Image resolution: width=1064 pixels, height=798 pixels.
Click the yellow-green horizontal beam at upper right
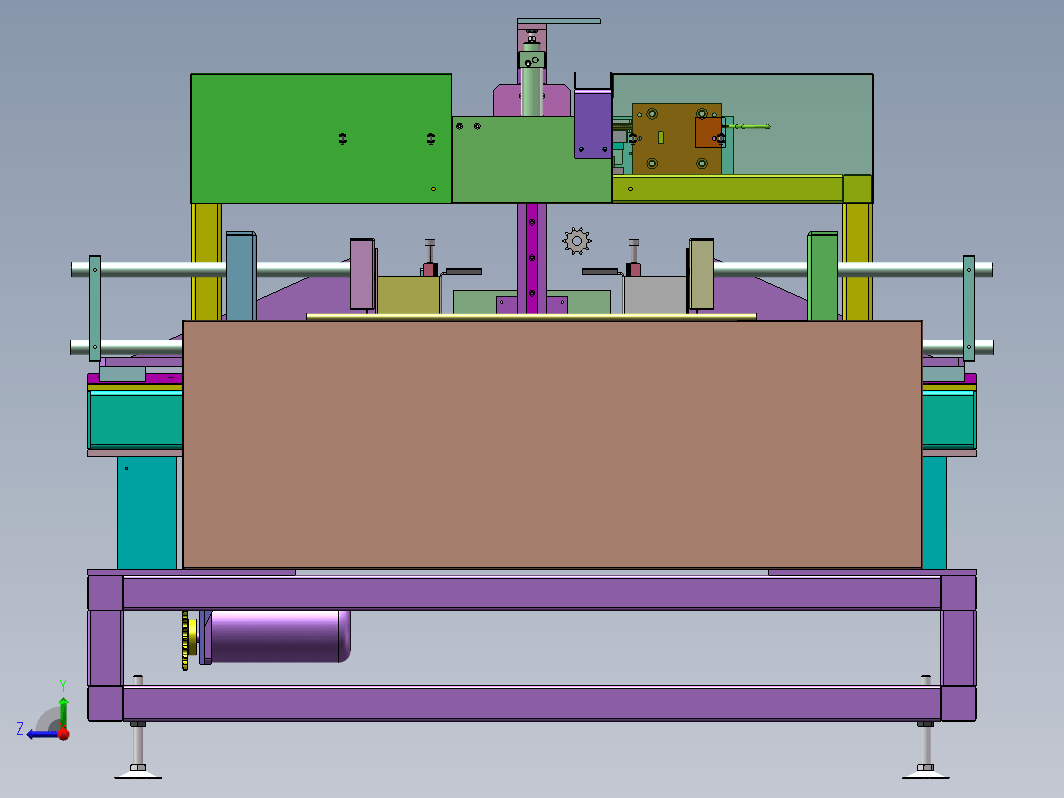point(727,189)
